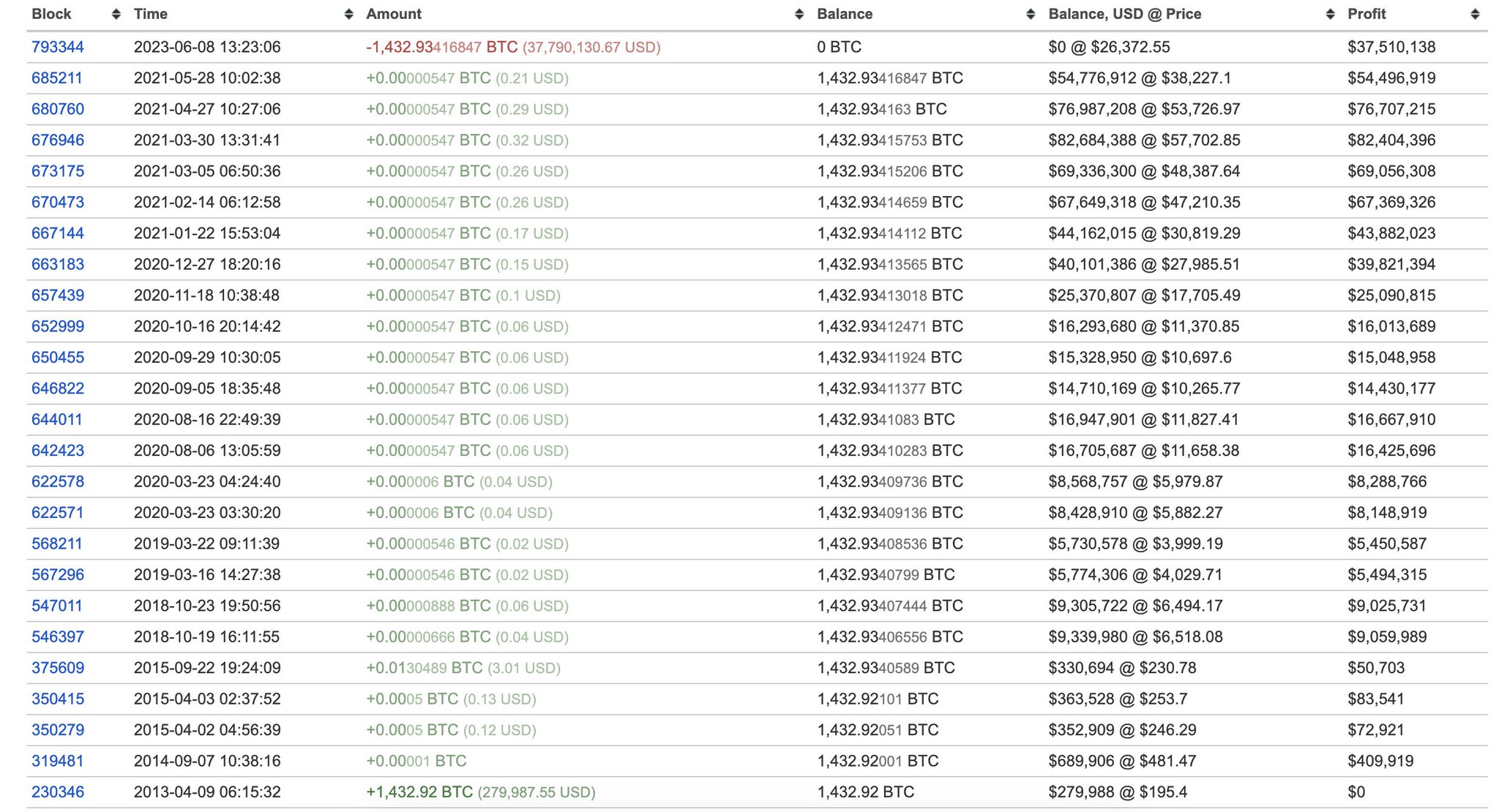Image resolution: width=1499 pixels, height=812 pixels.
Task: Open block 375609 link
Action: coord(58,669)
